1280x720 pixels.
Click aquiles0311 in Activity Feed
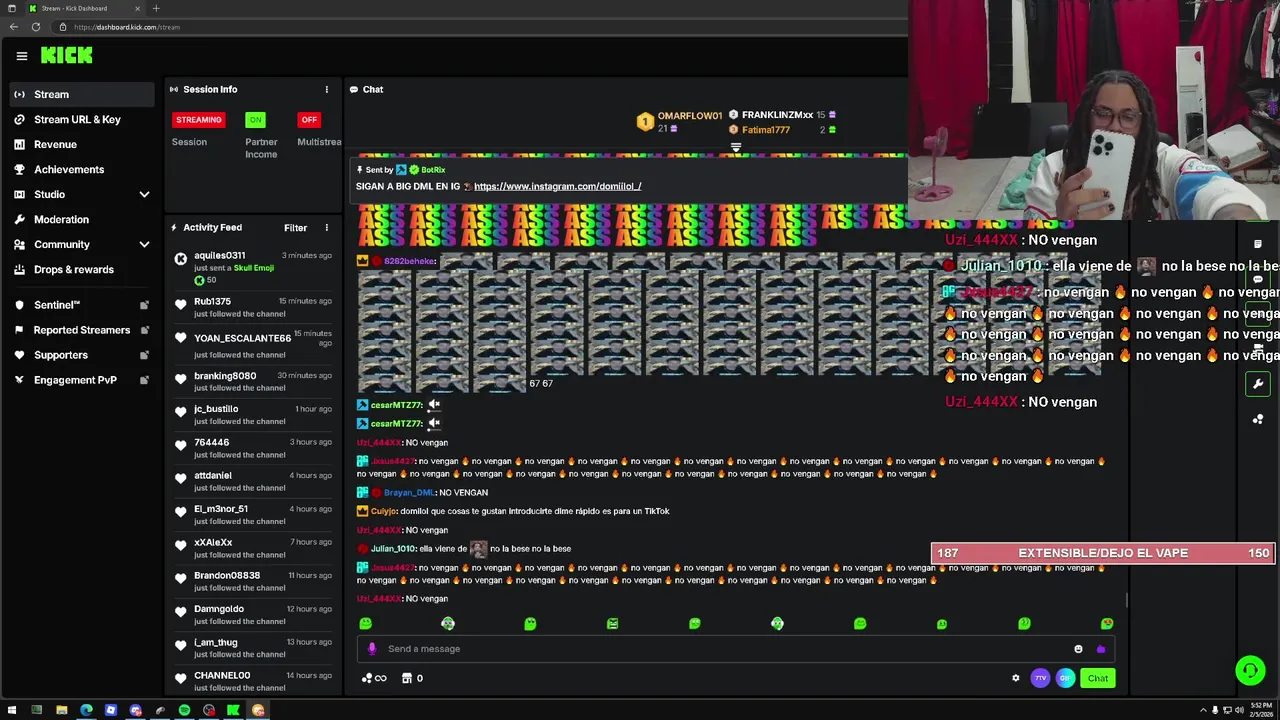[219, 256]
